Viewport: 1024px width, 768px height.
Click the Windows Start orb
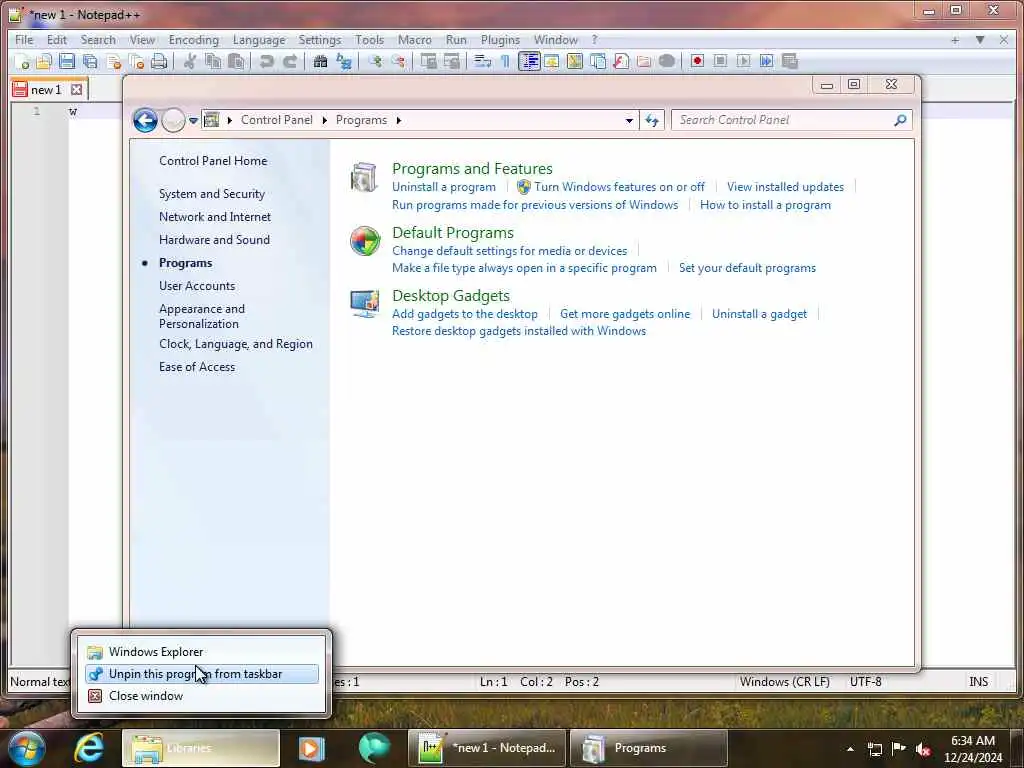pyautogui.click(x=26, y=748)
